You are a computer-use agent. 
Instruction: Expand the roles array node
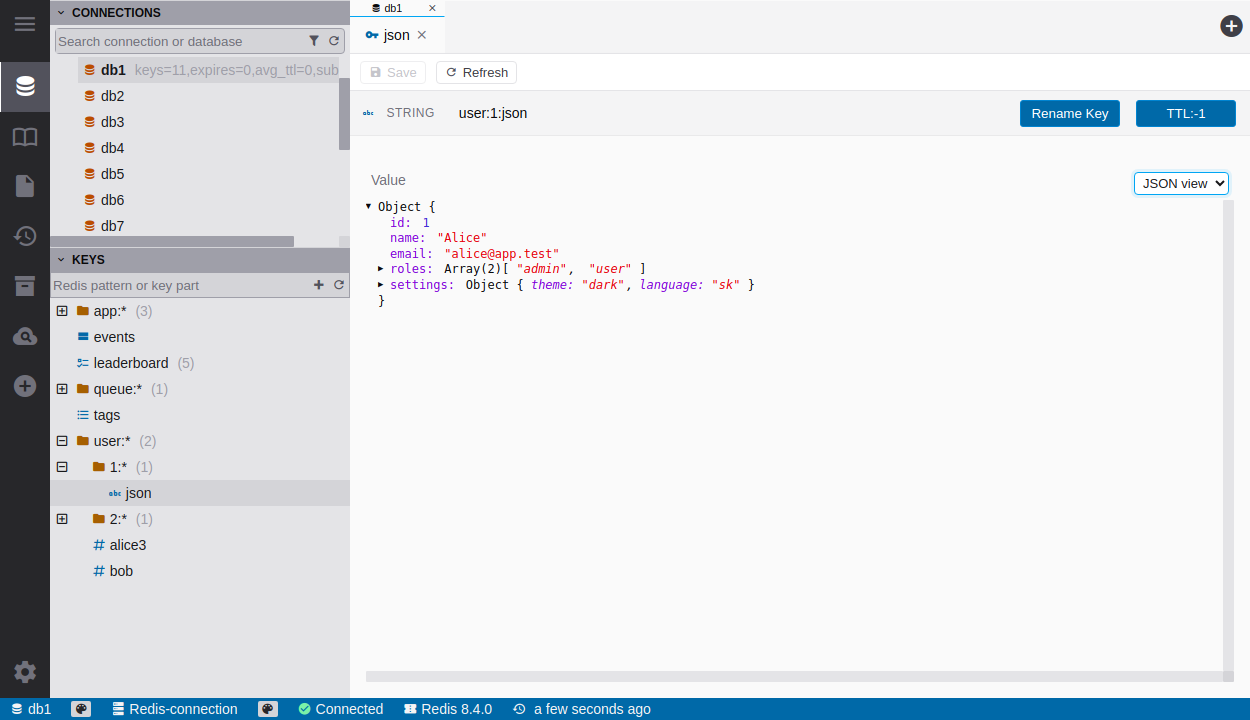(381, 269)
